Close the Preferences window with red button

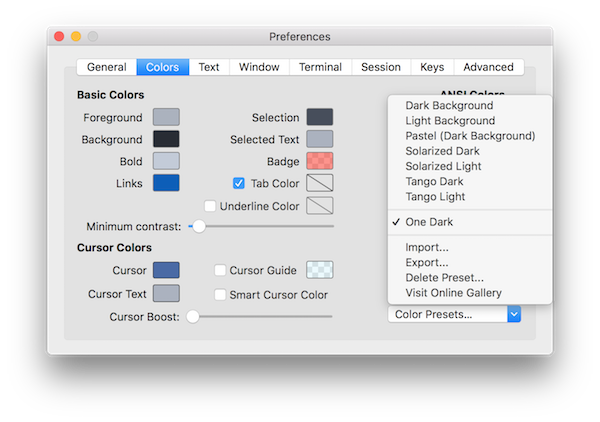click(59, 36)
